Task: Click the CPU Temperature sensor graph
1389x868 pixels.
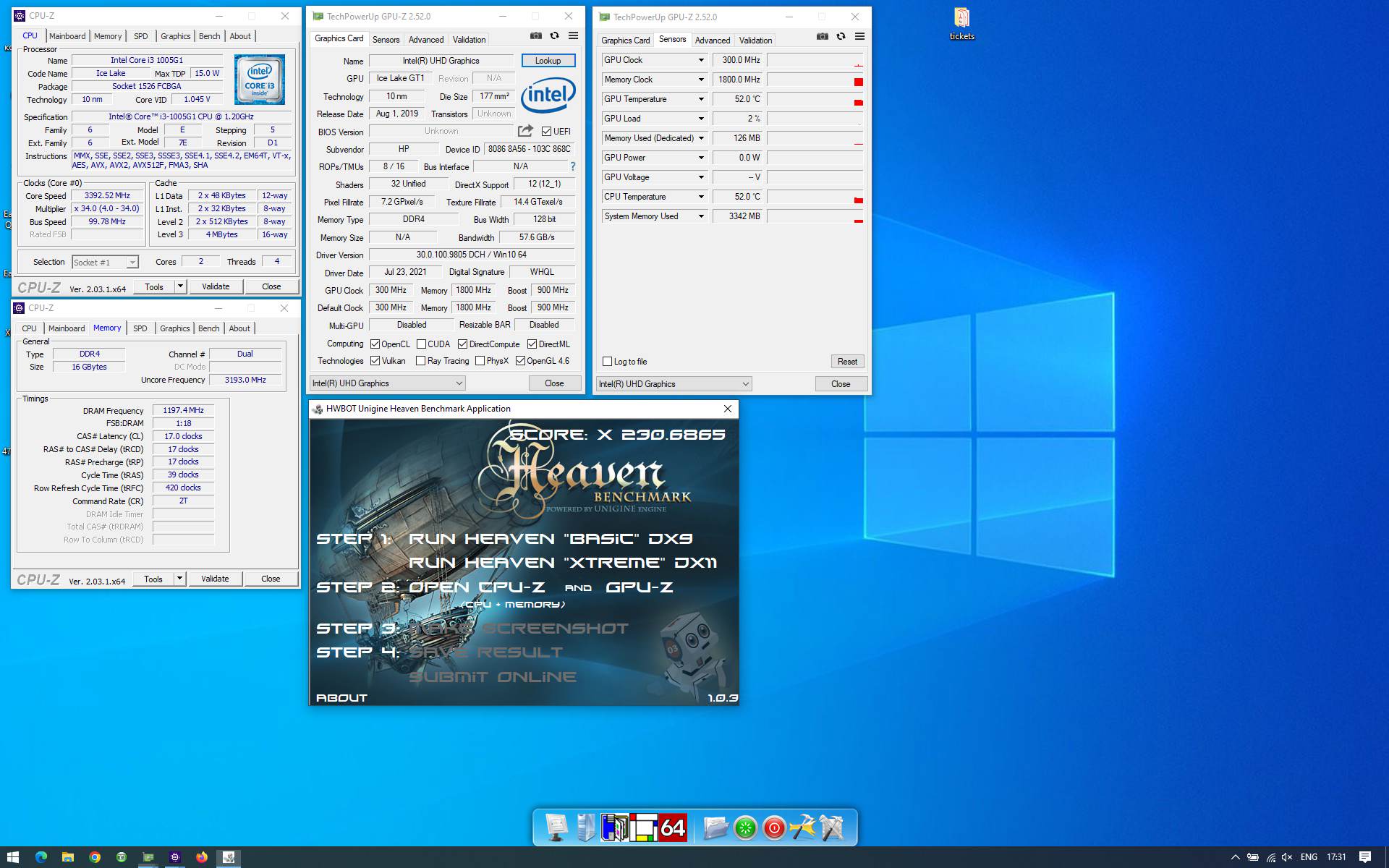Action: pyautogui.click(x=815, y=197)
